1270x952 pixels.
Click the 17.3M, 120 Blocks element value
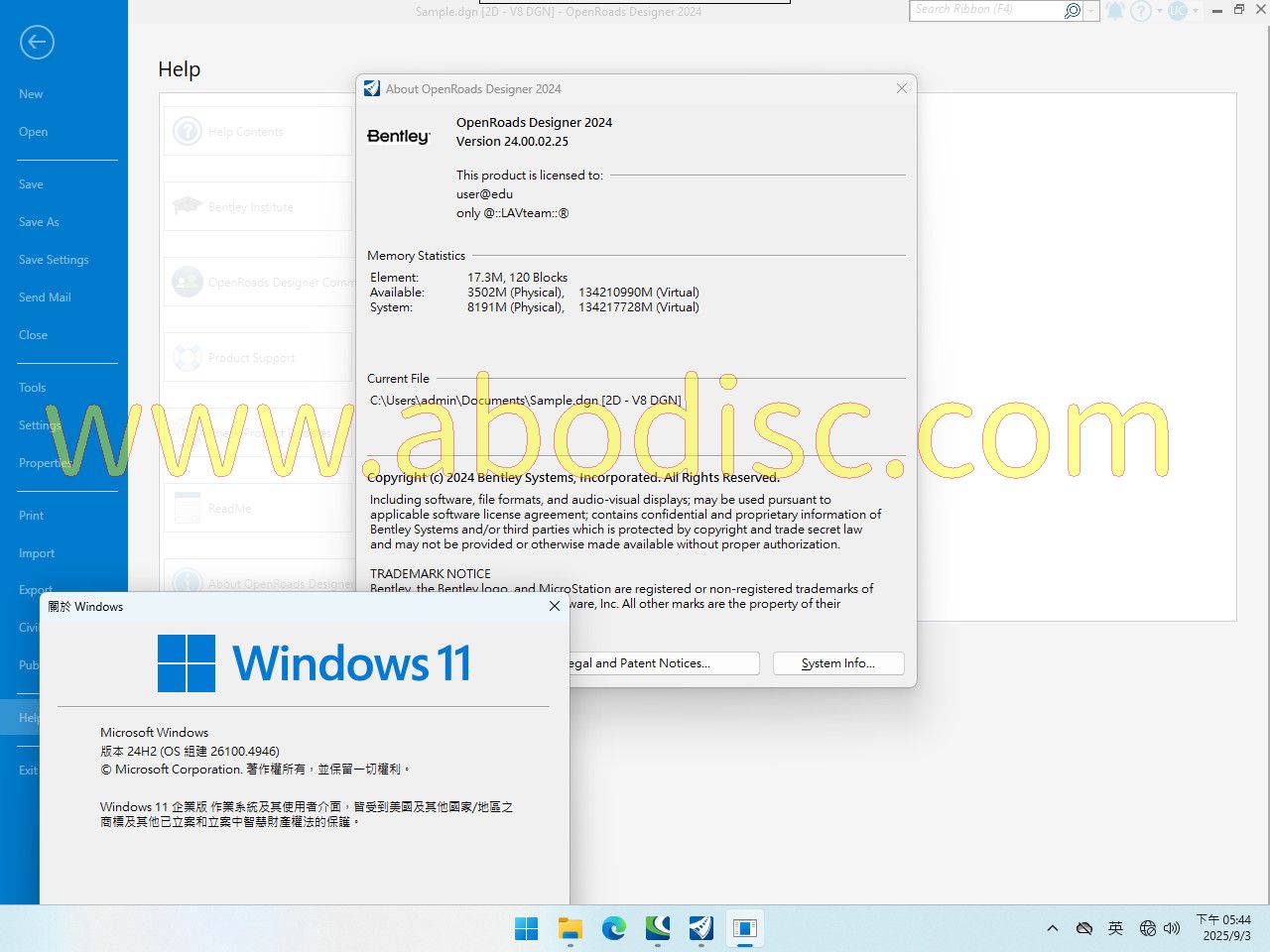click(x=517, y=278)
